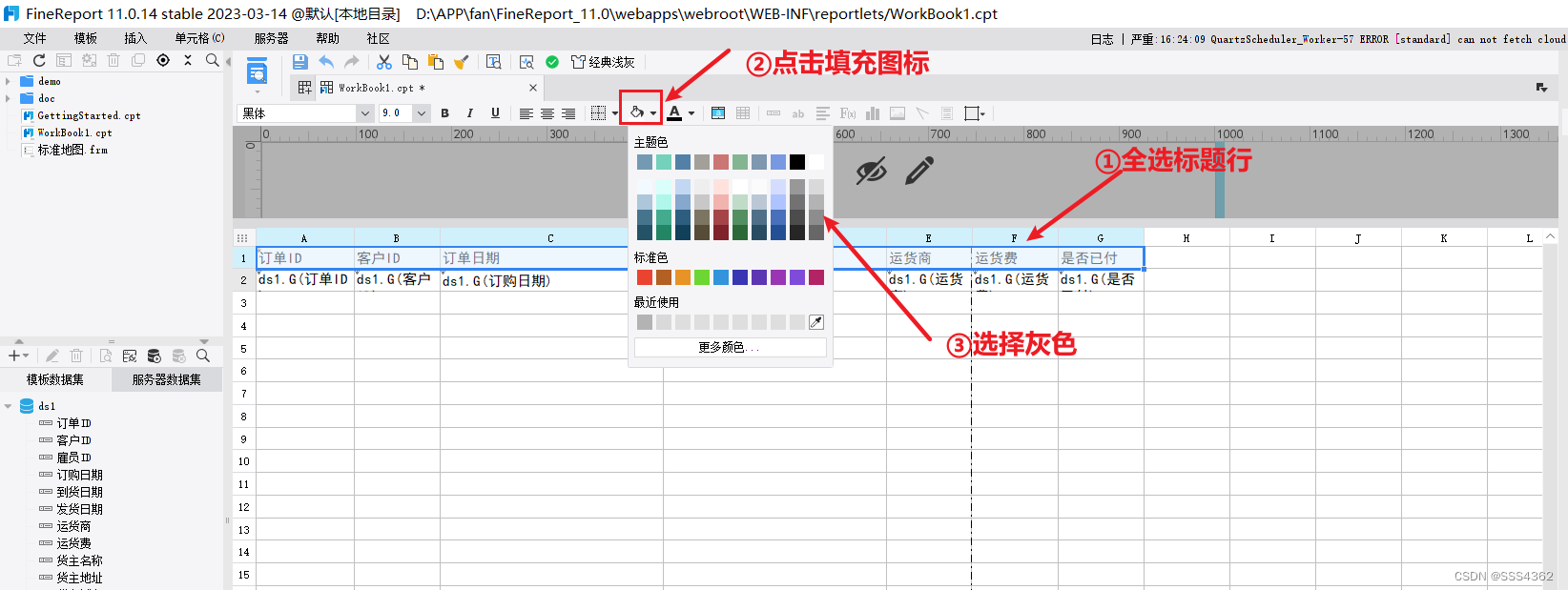Select the 运货费 header cell in column F

tap(1015, 257)
